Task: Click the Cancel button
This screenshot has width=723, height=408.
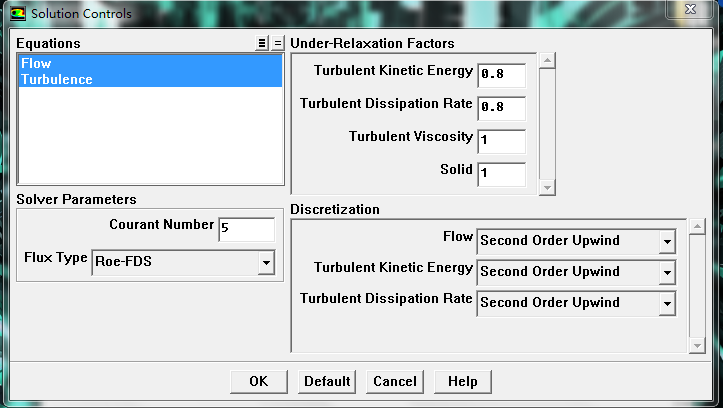Action: (395, 382)
